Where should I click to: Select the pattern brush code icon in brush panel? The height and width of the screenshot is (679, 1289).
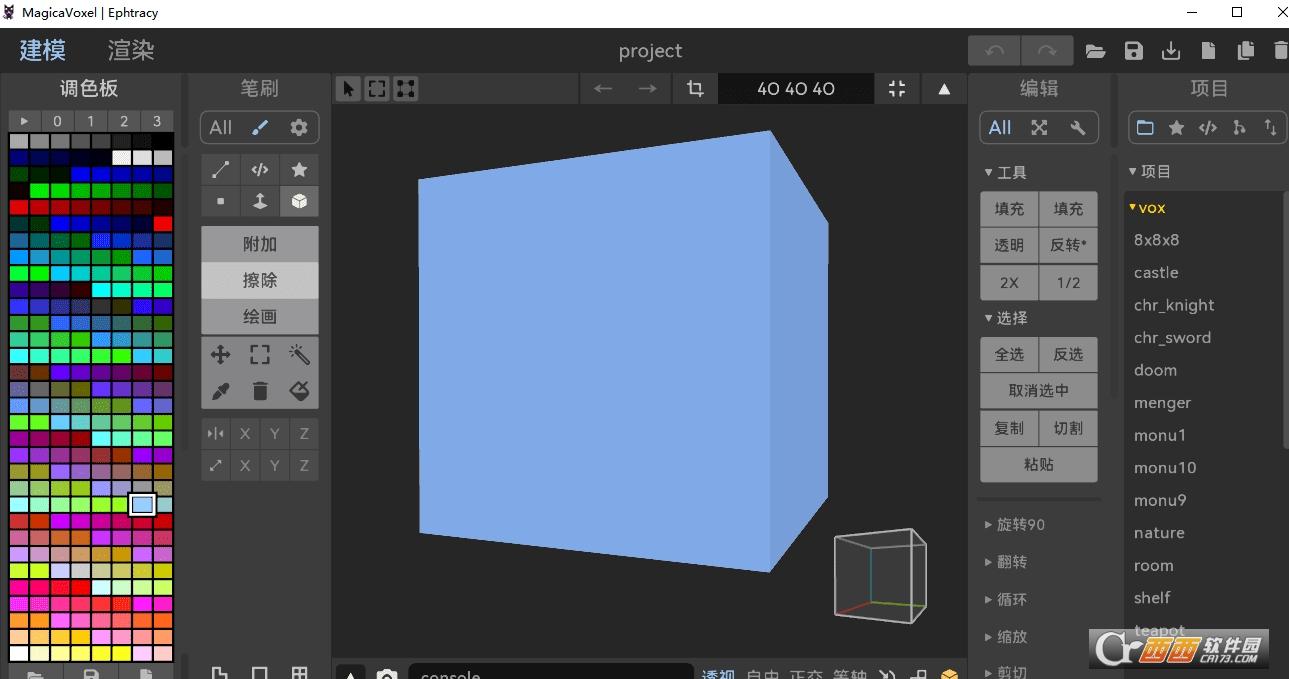point(260,169)
